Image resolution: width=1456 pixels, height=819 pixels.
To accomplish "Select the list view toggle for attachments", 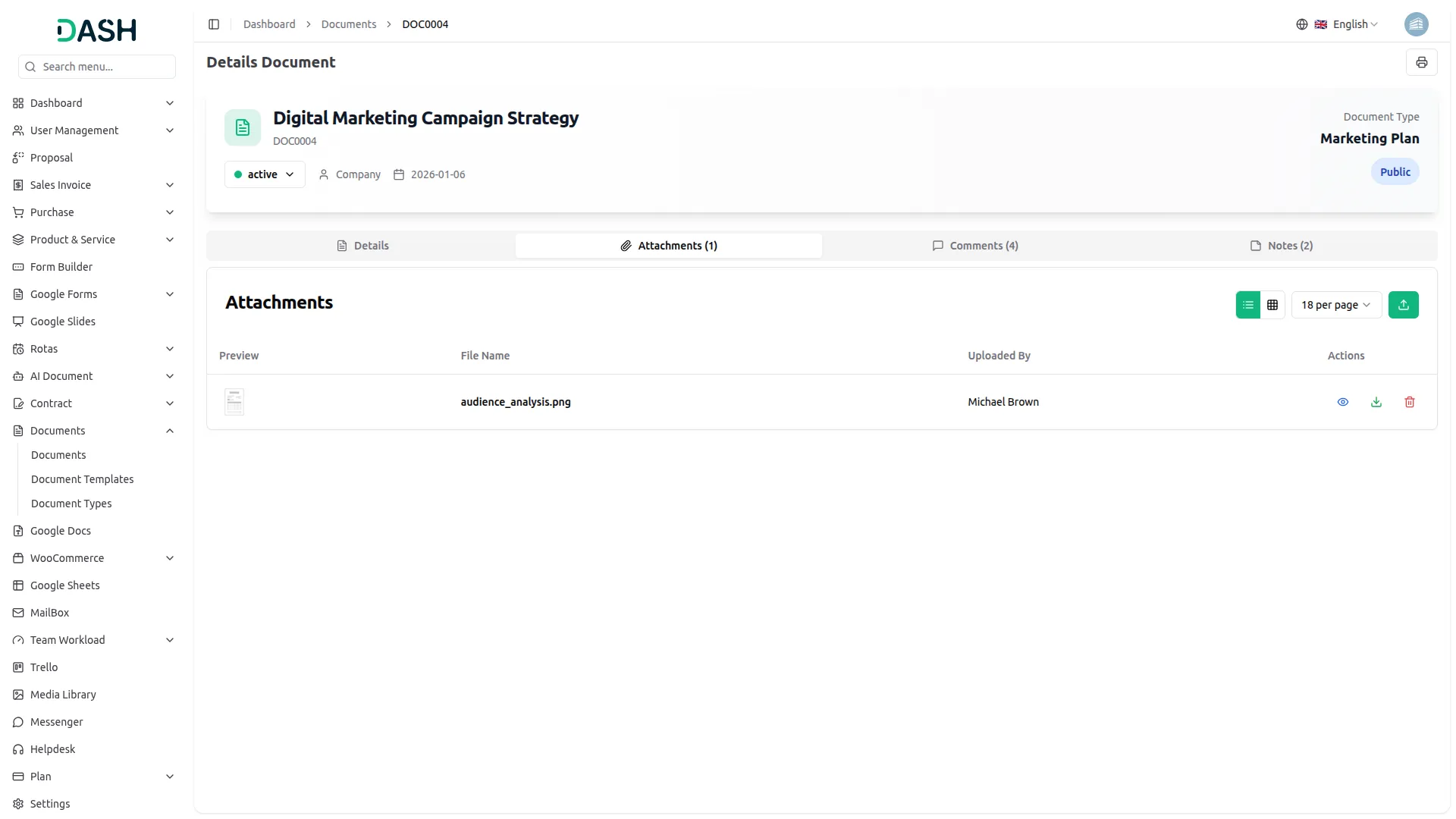I will (x=1248, y=304).
